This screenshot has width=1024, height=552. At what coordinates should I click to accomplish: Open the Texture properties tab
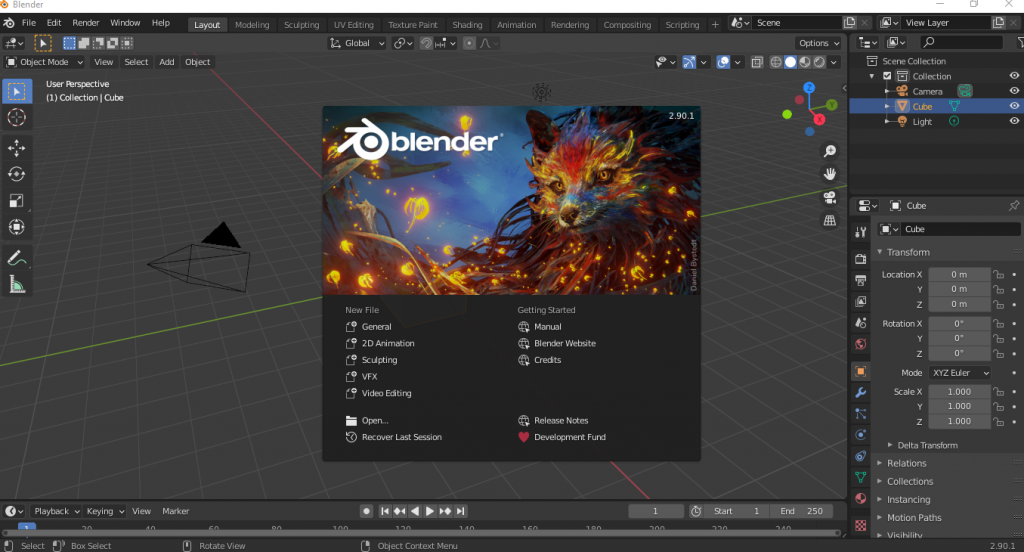[861, 525]
